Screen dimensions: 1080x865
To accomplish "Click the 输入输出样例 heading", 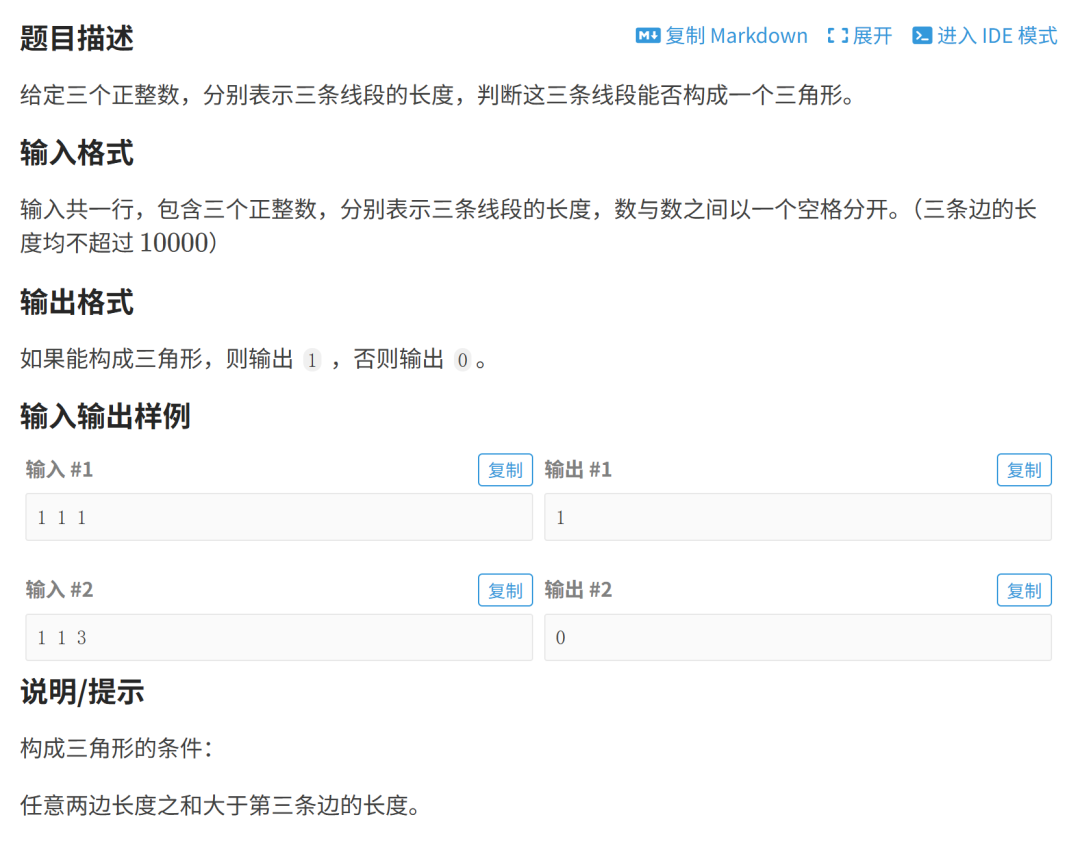I will point(105,417).
